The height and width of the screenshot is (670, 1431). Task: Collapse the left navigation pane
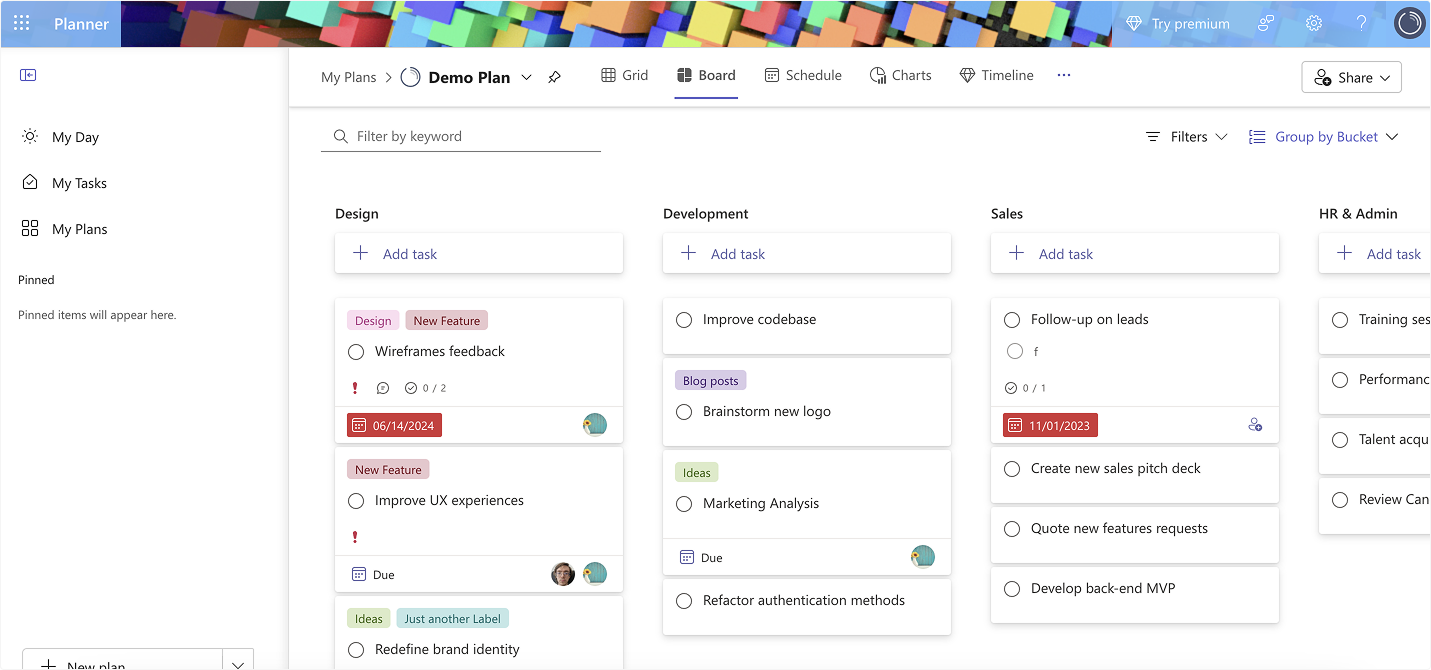(x=29, y=74)
